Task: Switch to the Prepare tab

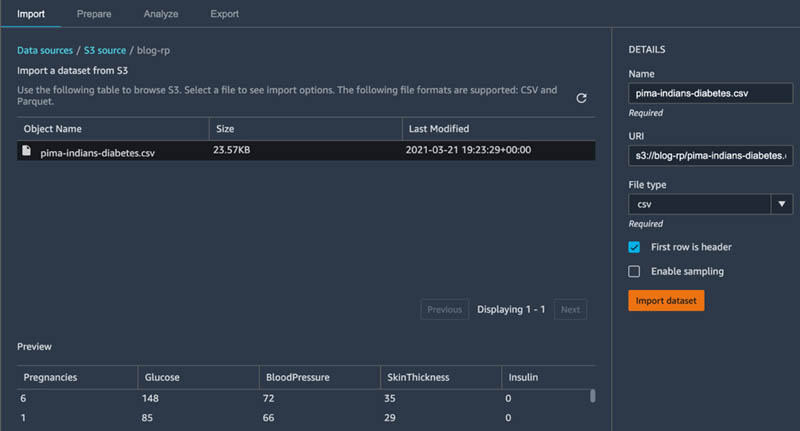Action: 94,14
